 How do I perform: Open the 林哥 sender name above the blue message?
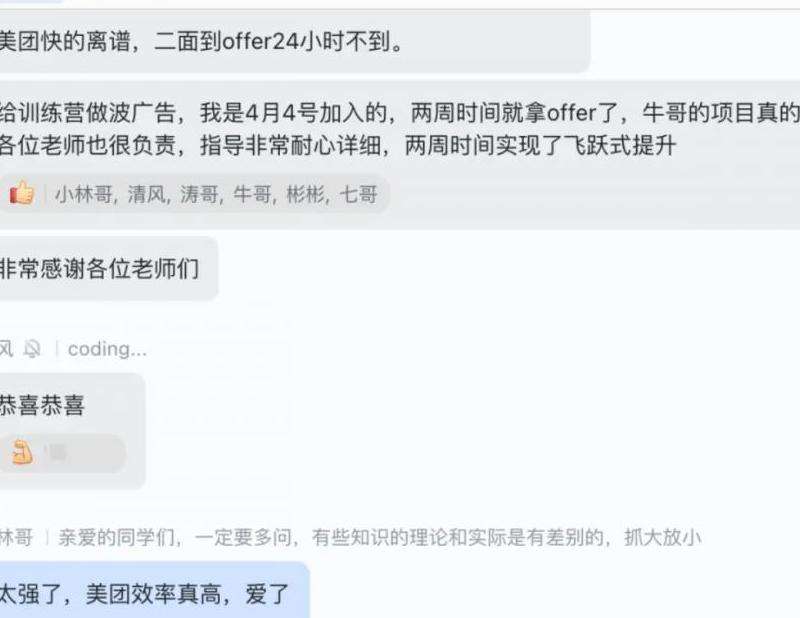point(16,537)
